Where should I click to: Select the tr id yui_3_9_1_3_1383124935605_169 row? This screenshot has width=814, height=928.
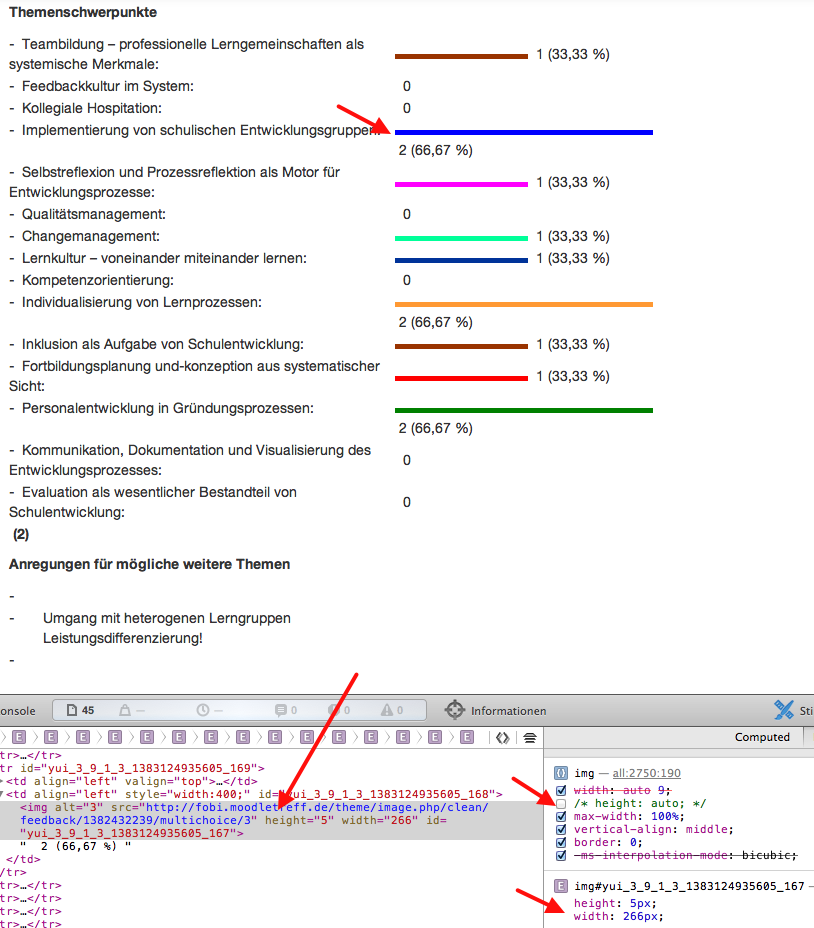[133, 768]
